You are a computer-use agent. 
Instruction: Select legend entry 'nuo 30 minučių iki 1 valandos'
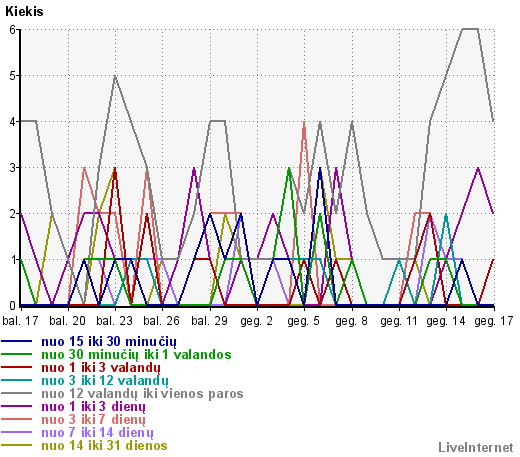136,354
